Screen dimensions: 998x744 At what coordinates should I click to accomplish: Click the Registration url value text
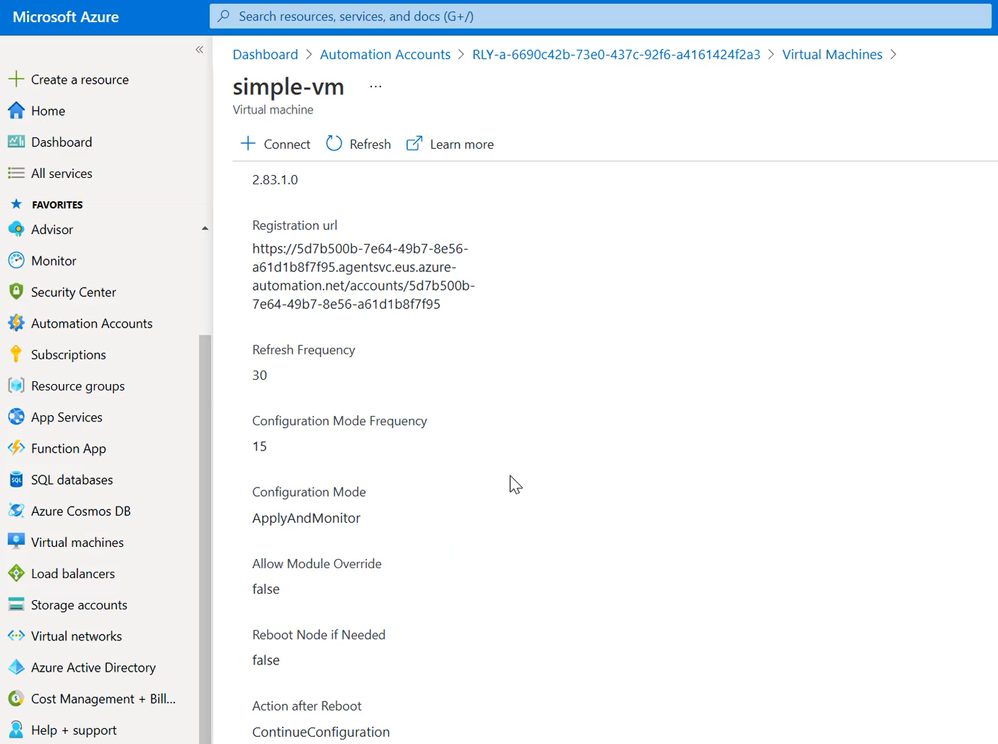pos(363,276)
